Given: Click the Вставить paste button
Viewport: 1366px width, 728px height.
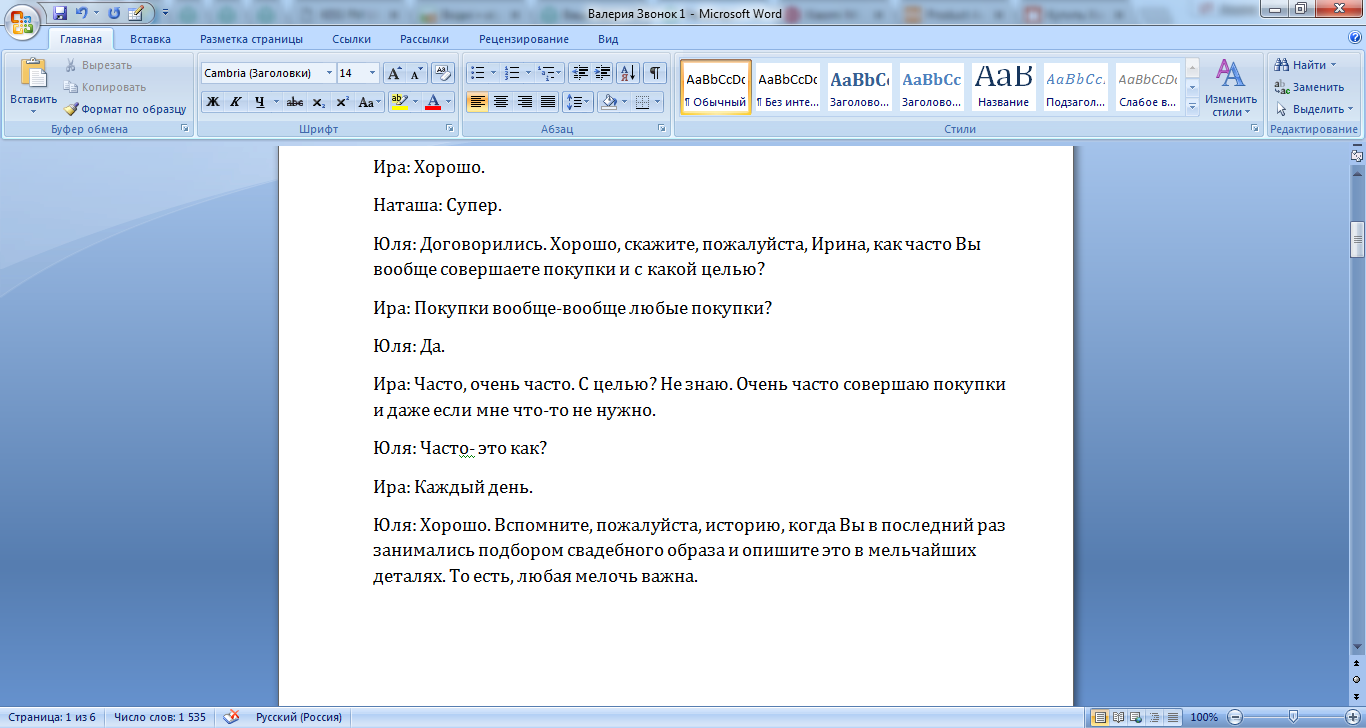Looking at the screenshot, I should point(34,87).
